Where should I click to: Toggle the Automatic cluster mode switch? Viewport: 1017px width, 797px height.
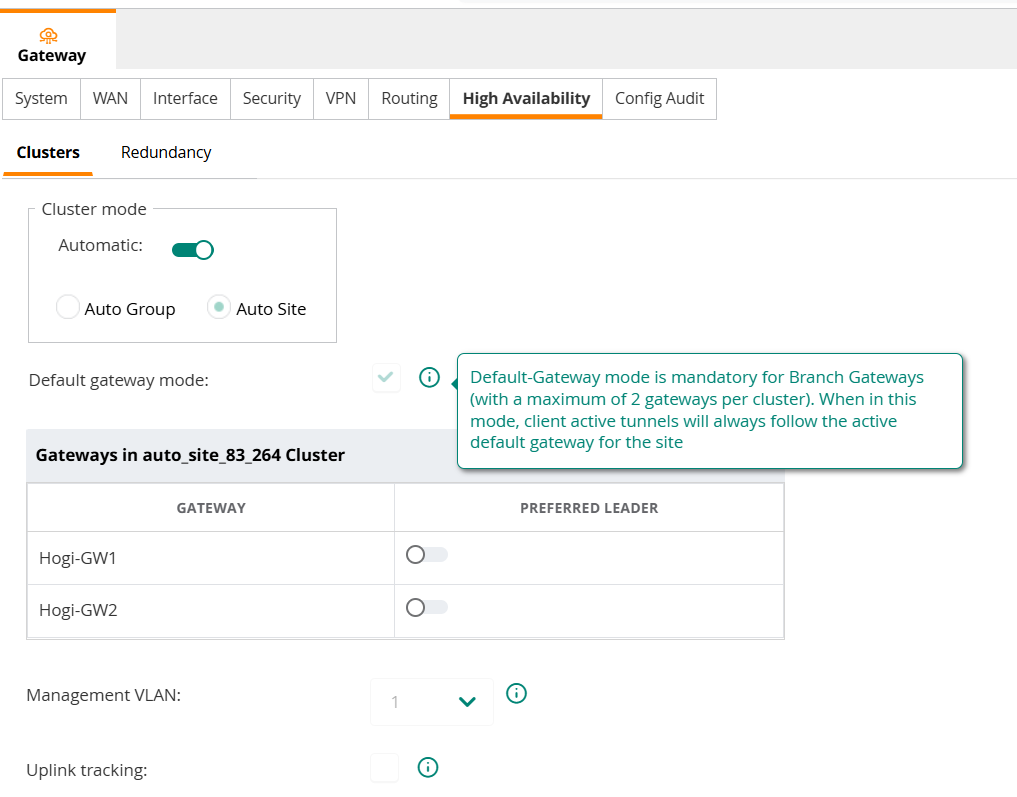(192, 249)
